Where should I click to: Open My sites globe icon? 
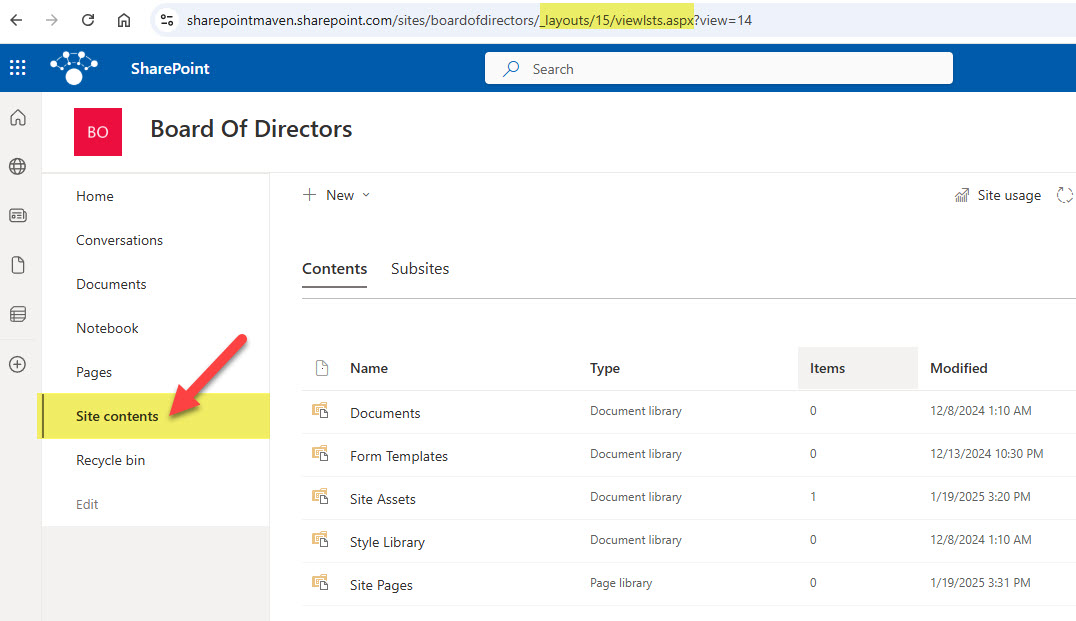18,166
